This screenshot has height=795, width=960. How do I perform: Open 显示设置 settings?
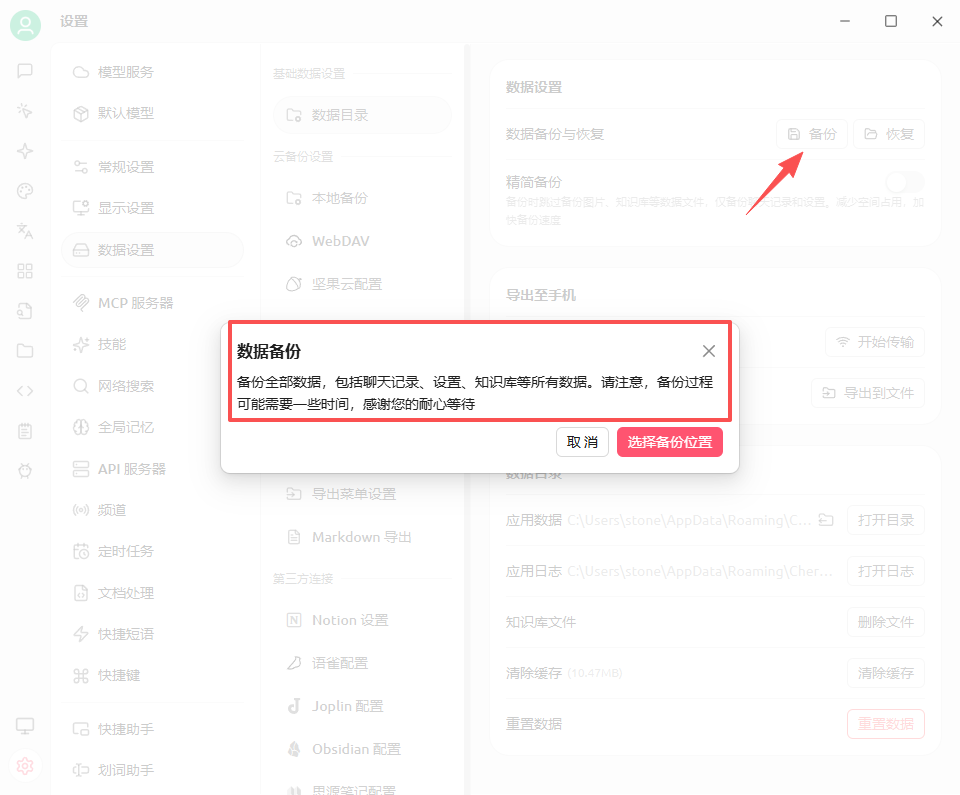pos(153,208)
